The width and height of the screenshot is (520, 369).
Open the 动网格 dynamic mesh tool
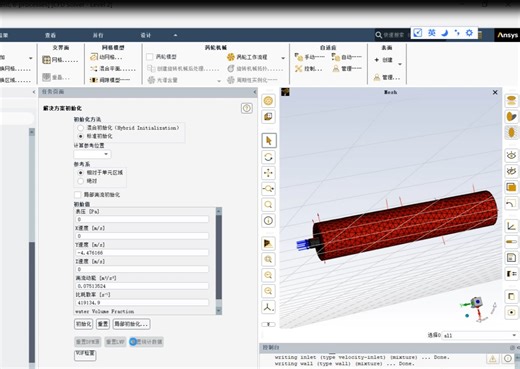[106, 57]
